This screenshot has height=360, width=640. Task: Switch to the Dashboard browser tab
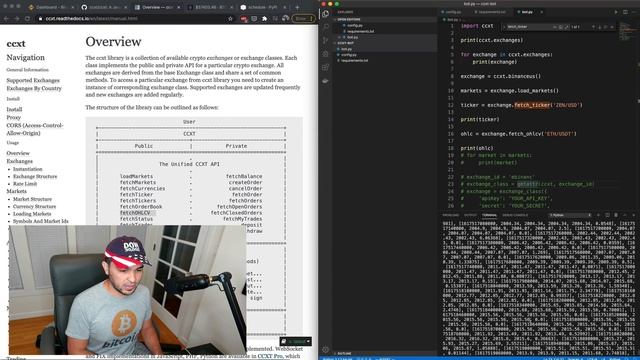(51, 7)
